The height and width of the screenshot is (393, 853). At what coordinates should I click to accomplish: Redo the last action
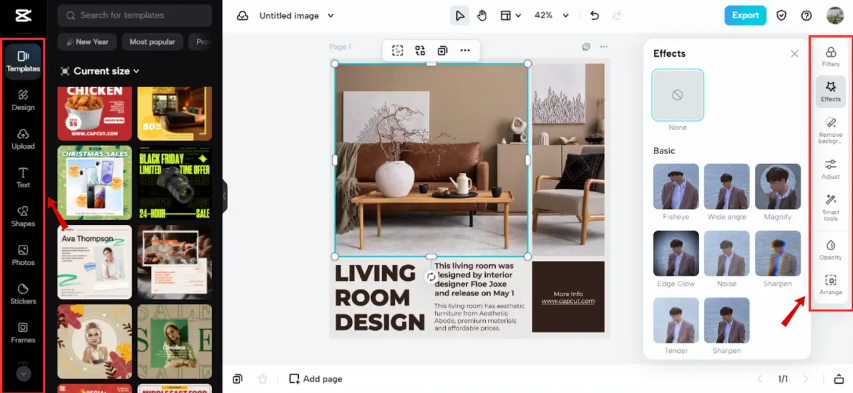click(x=617, y=16)
